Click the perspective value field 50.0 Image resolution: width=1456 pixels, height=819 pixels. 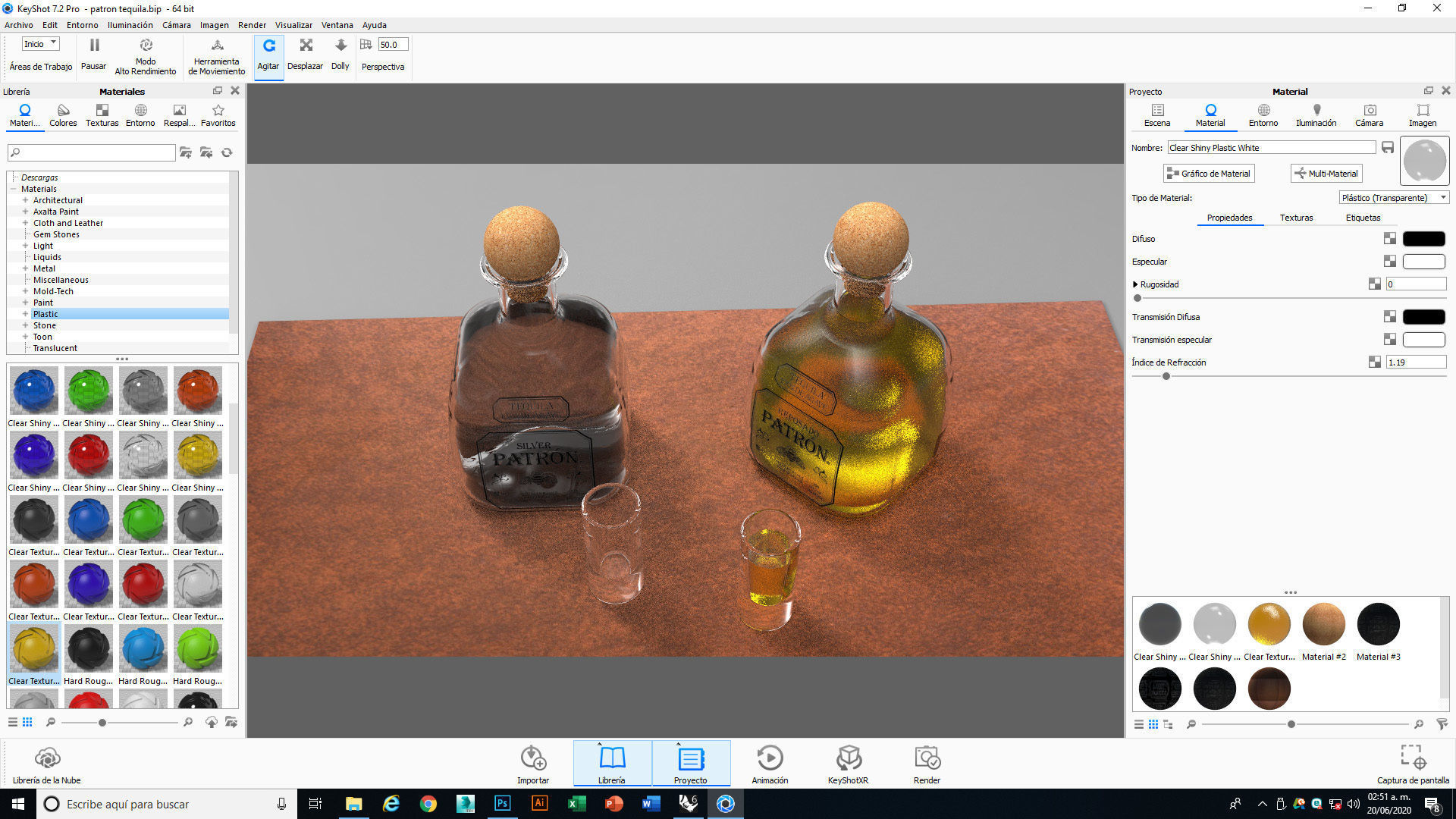393,45
